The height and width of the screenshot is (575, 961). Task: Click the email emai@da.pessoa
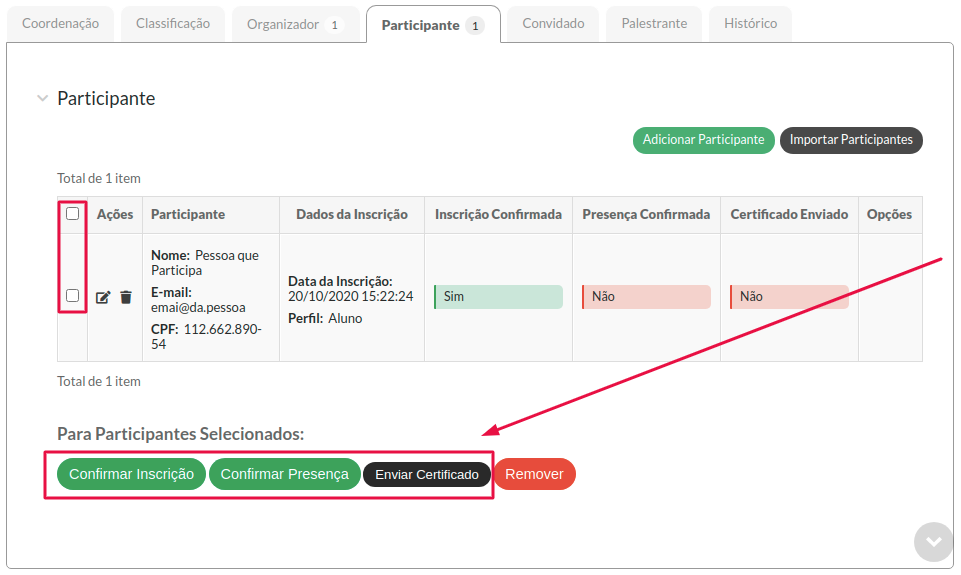point(198,308)
